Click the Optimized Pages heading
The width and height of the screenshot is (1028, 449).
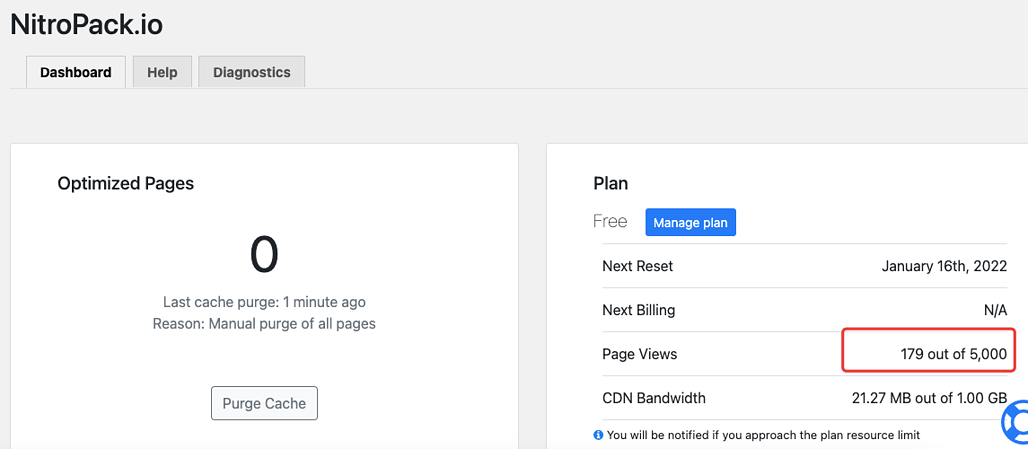coord(126,184)
